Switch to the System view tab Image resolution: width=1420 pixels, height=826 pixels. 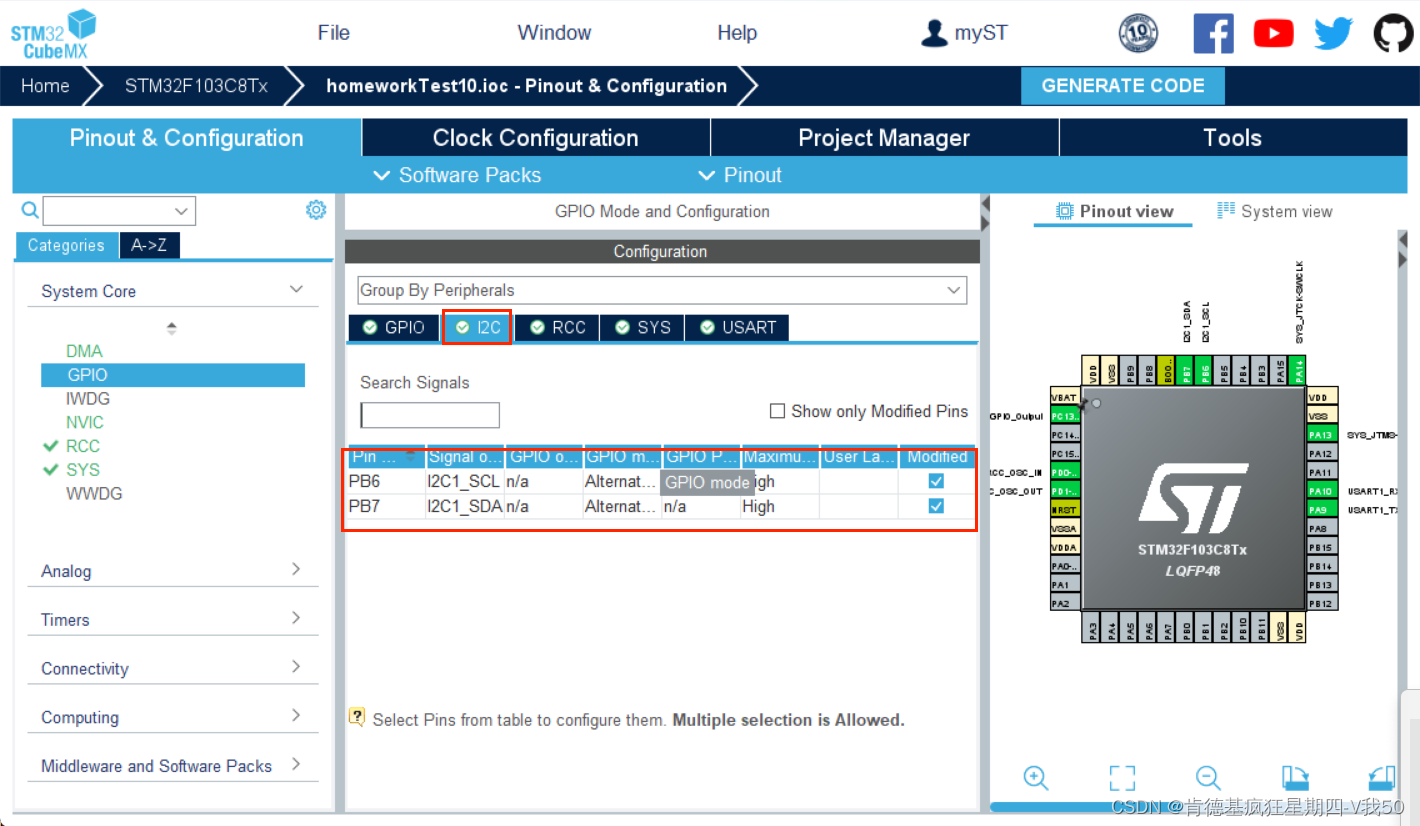pyautogui.click(x=1275, y=211)
